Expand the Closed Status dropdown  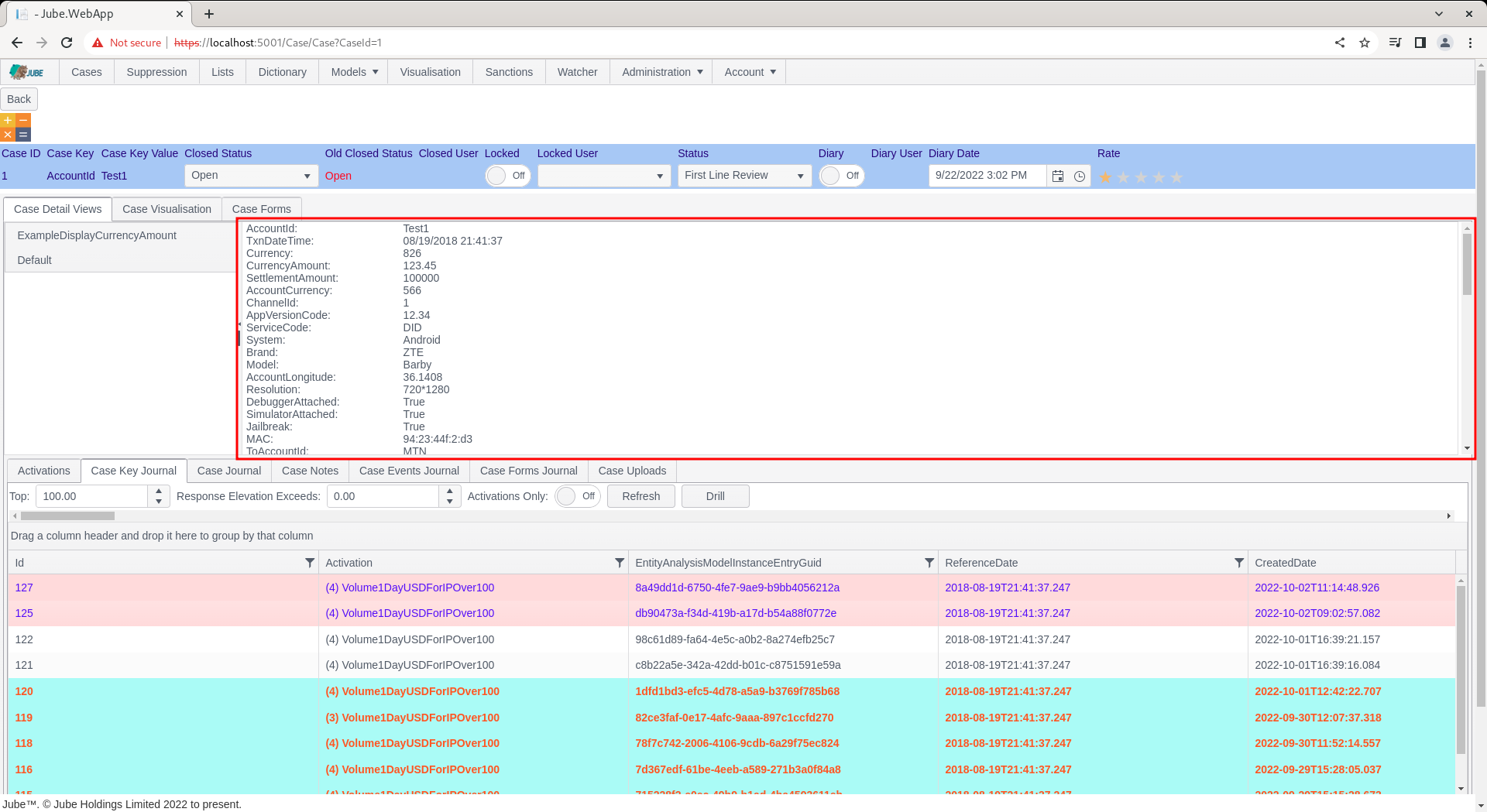[307, 176]
